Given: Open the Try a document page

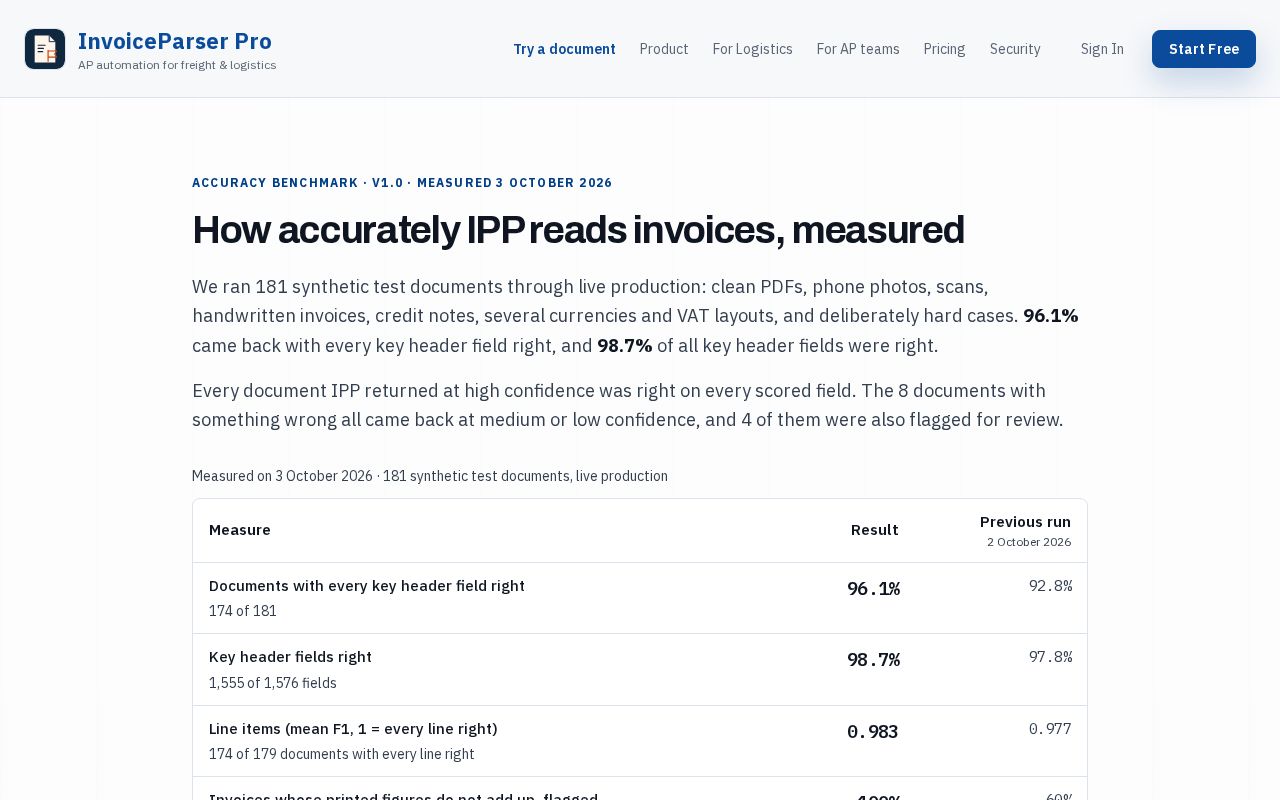Looking at the screenshot, I should point(564,49).
